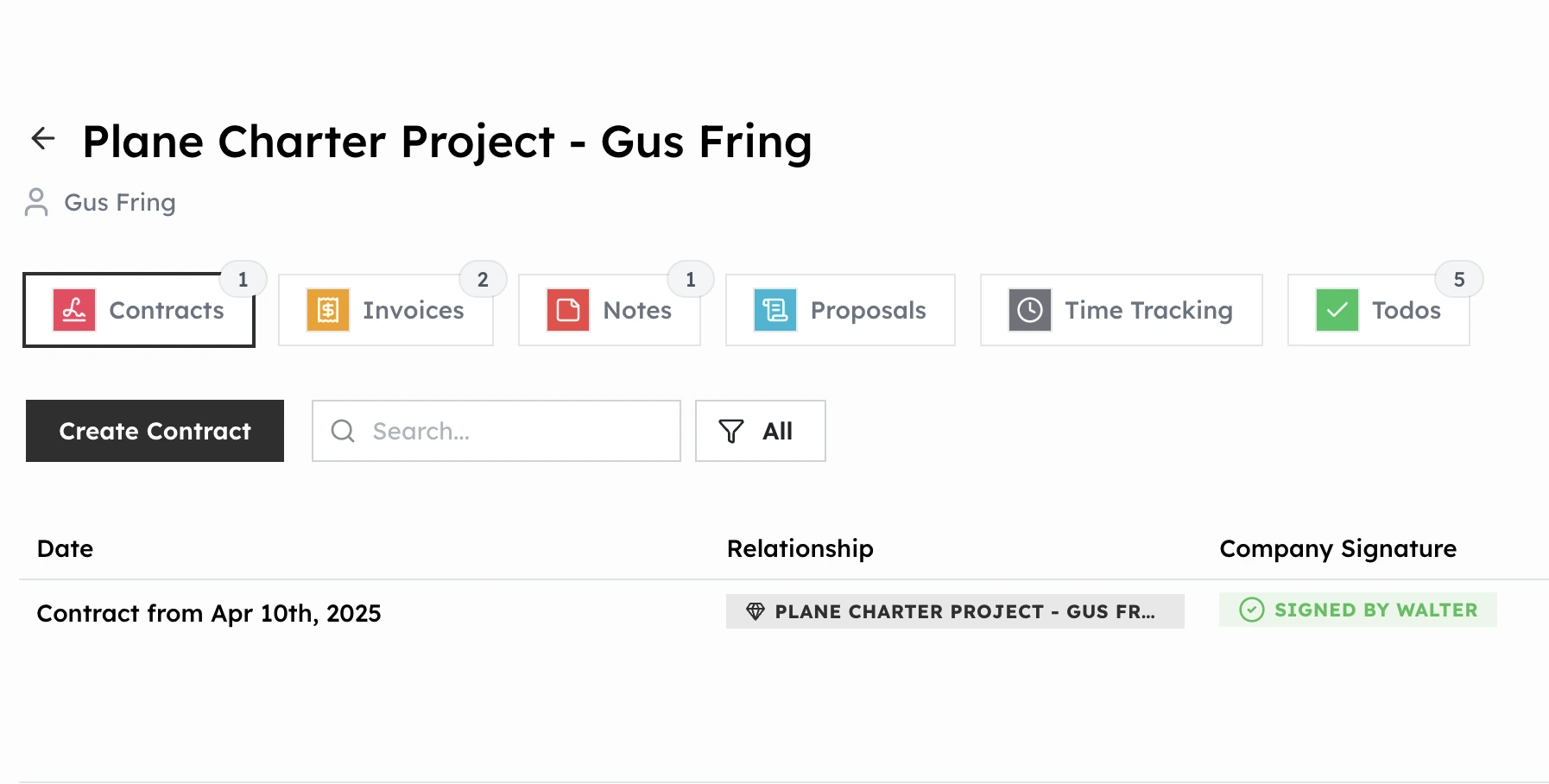The image size is (1549, 784).
Task: Click the blue Proposals scroll icon
Action: coord(775,310)
